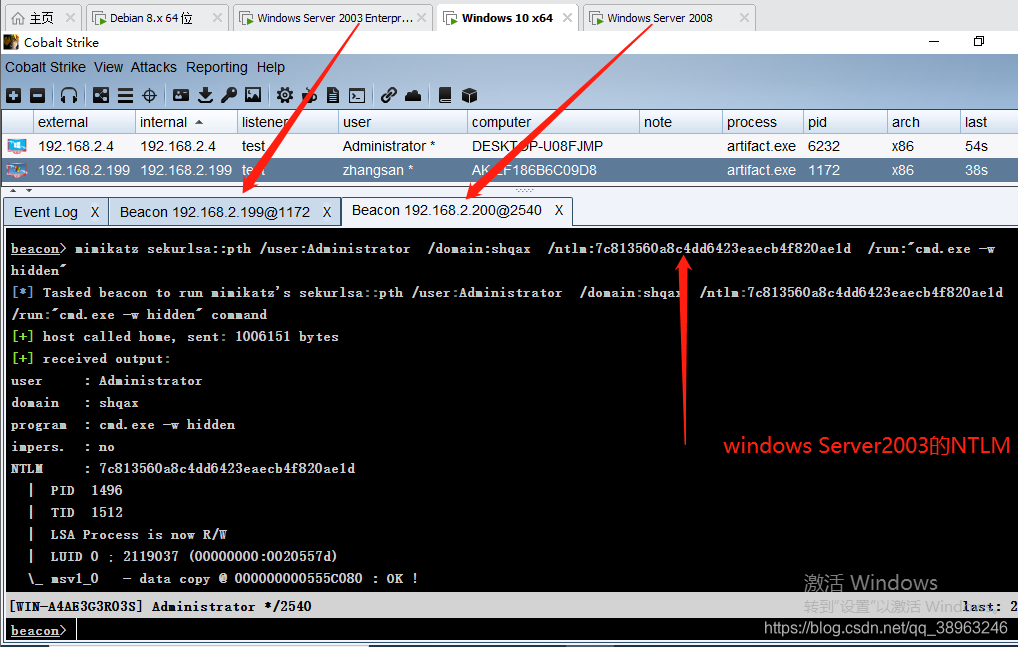Sort by the note column header
The image size is (1018, 647).
[x=681, y=122]
